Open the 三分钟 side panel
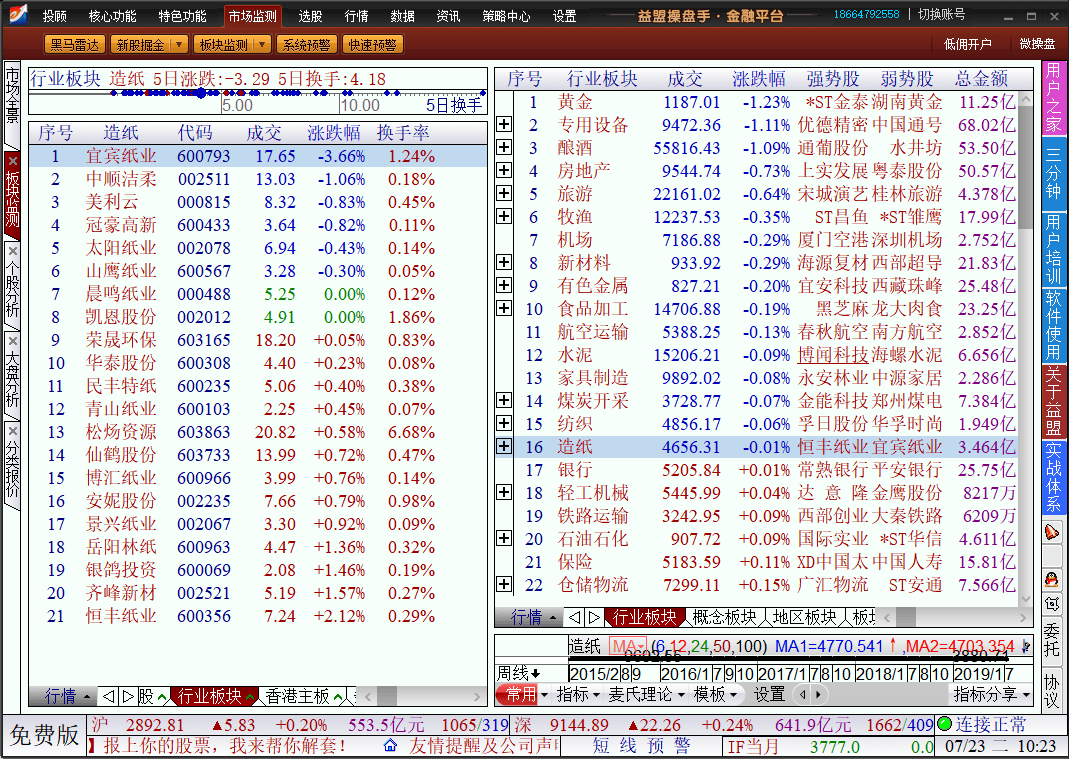 coord(1053,174)
